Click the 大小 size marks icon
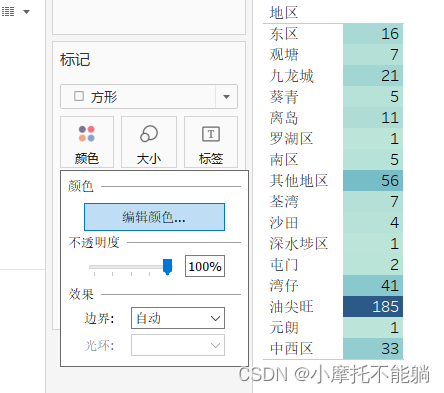This screenshot has width=444, height=393. [x=149, y=142]
